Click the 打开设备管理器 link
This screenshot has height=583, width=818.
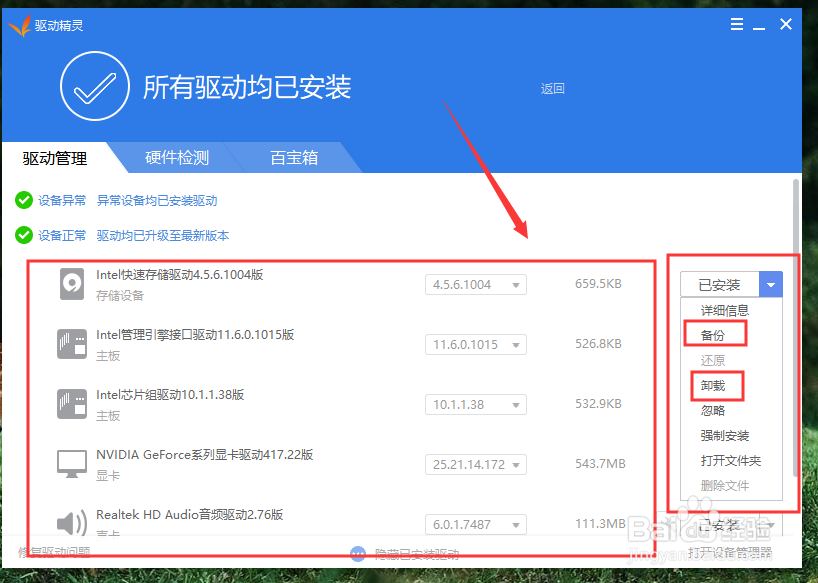730,553
